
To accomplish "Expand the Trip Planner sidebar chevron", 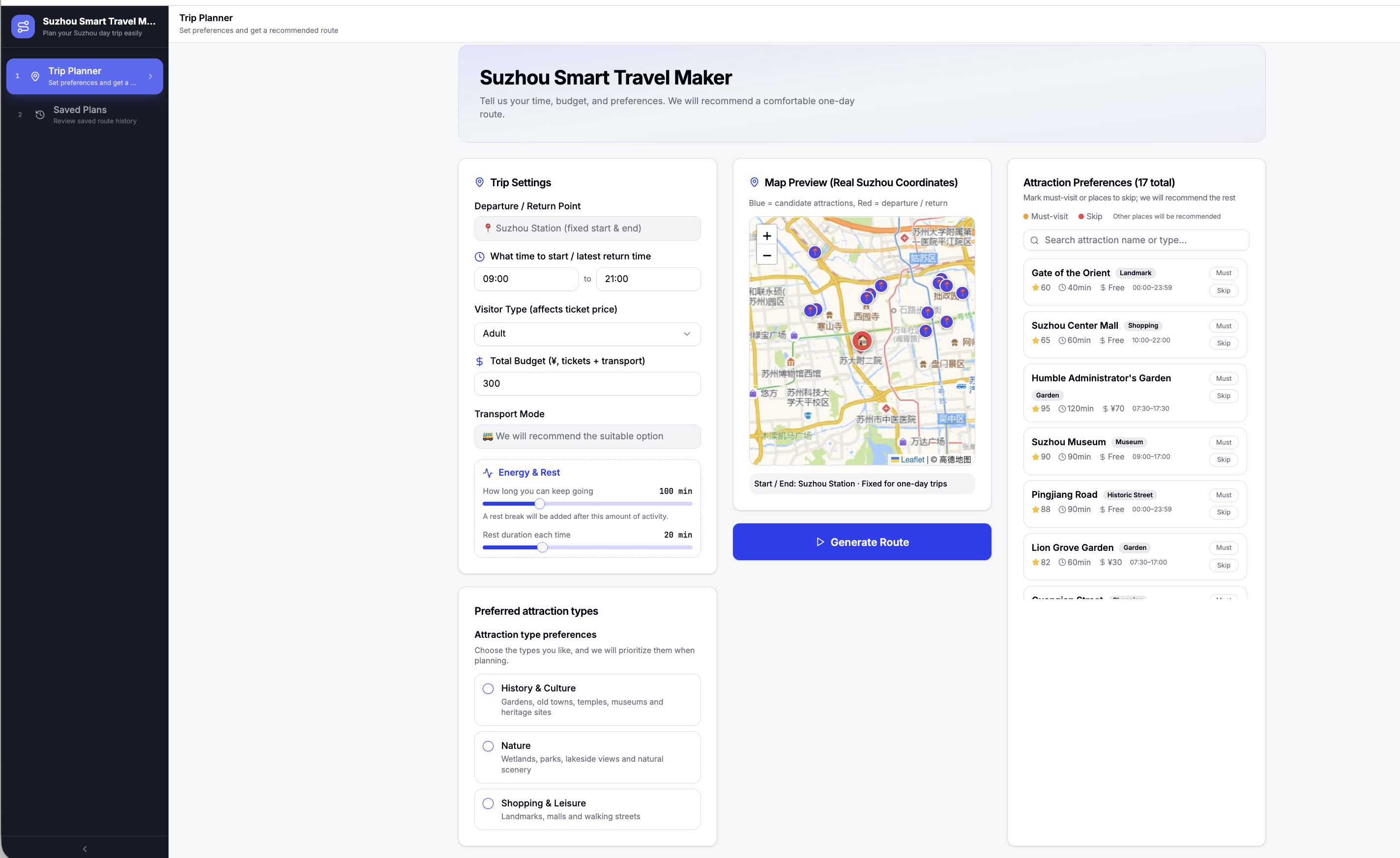I will pyautogui.click(x=150, y=76).
